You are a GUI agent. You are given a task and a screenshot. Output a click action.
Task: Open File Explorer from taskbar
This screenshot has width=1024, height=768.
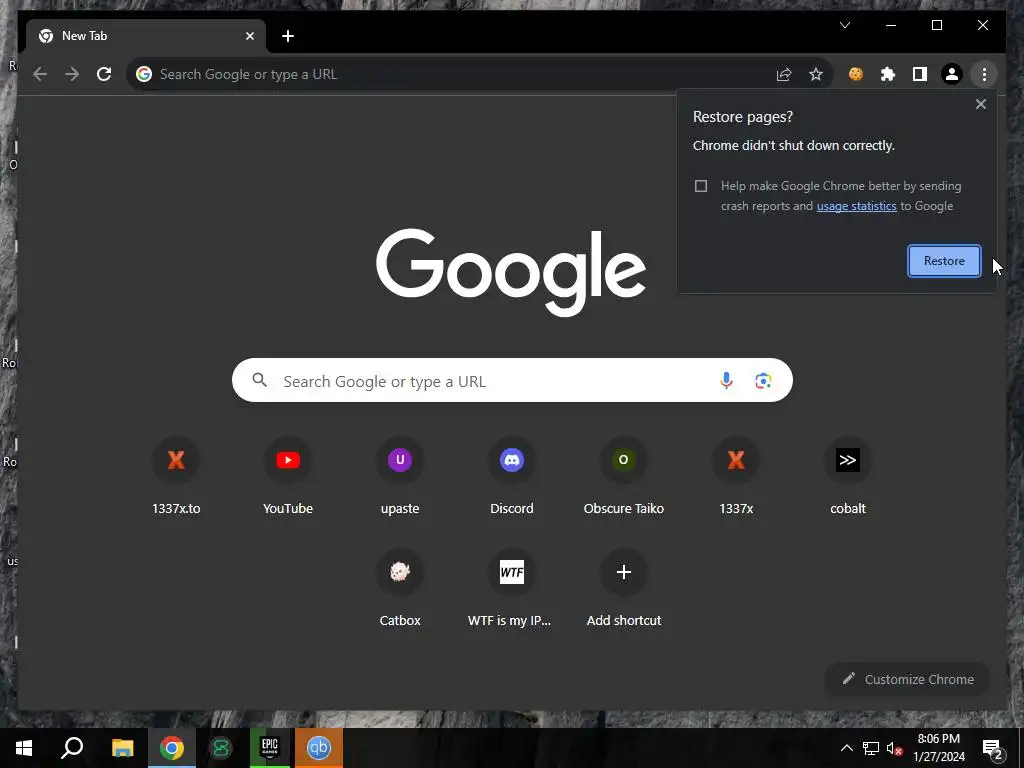tap(122, 748)
